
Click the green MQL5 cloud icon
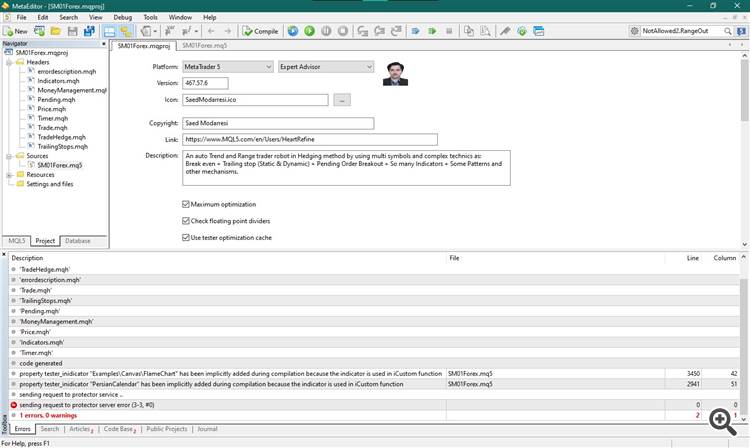pyautogui.click(x=522, y=31)
